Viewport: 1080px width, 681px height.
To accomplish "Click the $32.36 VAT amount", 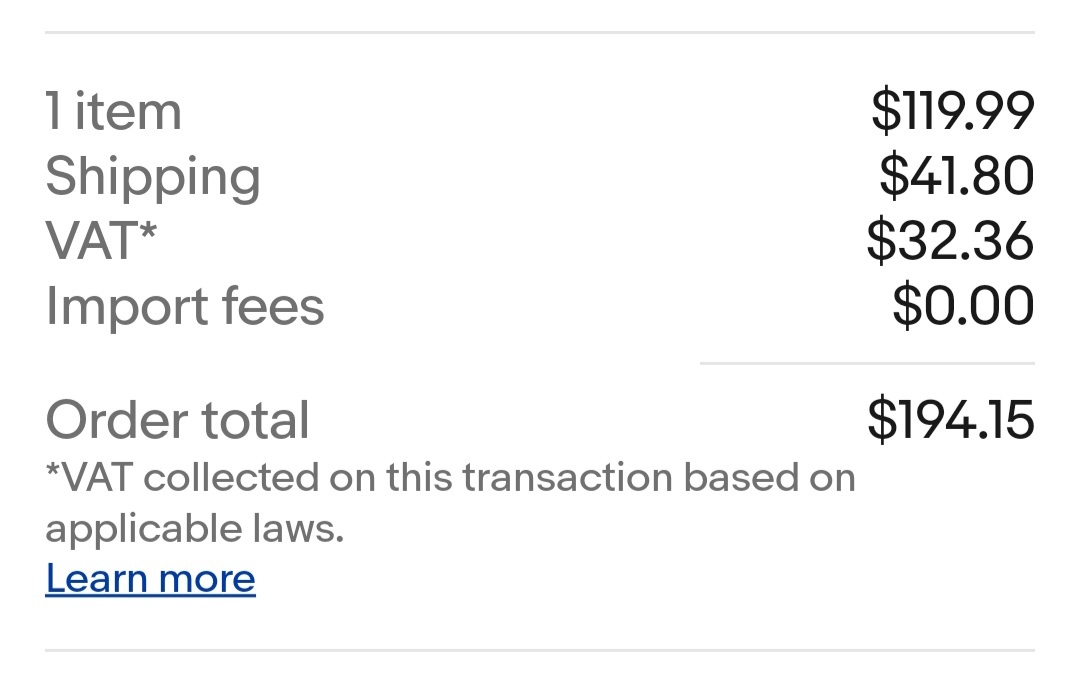I will coord(950,242).
